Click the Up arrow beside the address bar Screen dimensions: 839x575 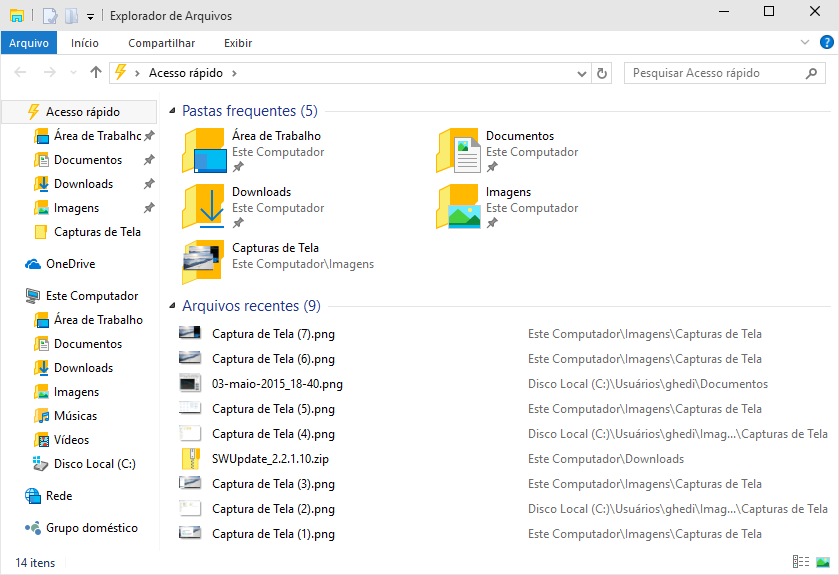point(96,73)
